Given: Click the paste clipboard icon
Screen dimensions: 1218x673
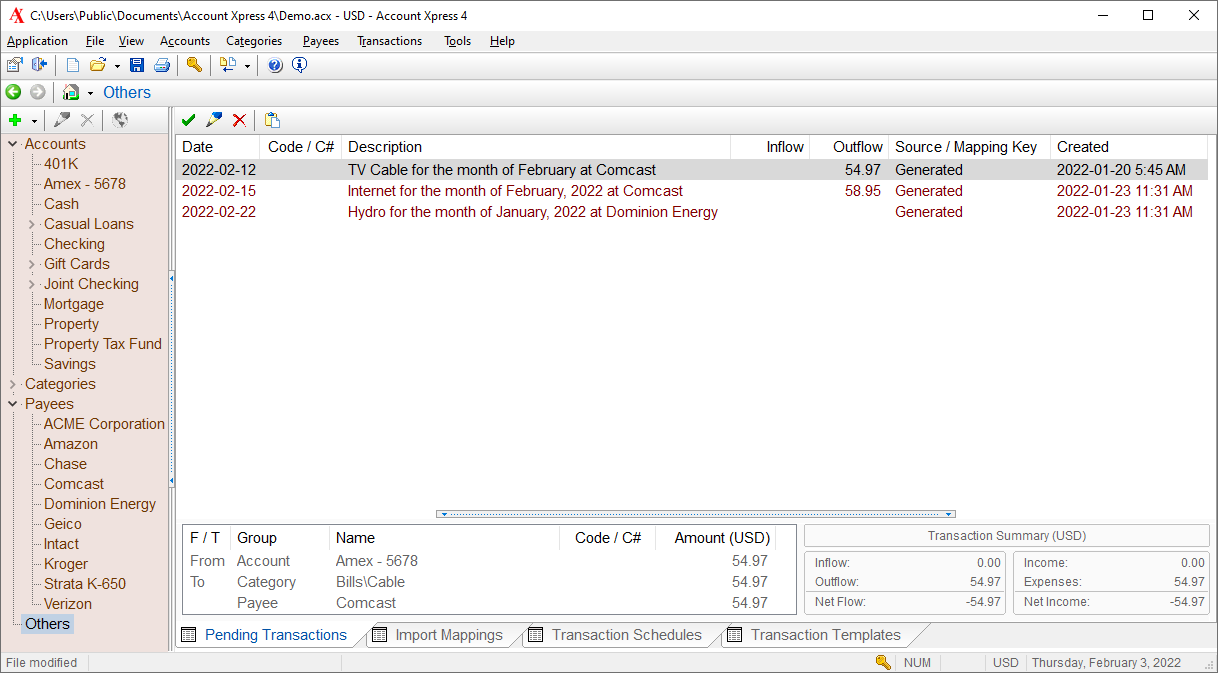Looking at the screenshot, I should pos(272,120).
